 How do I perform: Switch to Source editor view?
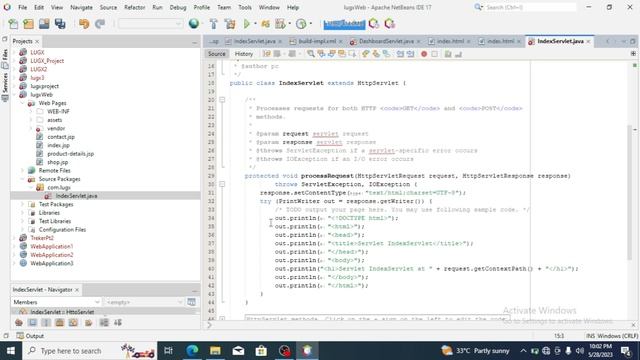click(x=216, y=54)
